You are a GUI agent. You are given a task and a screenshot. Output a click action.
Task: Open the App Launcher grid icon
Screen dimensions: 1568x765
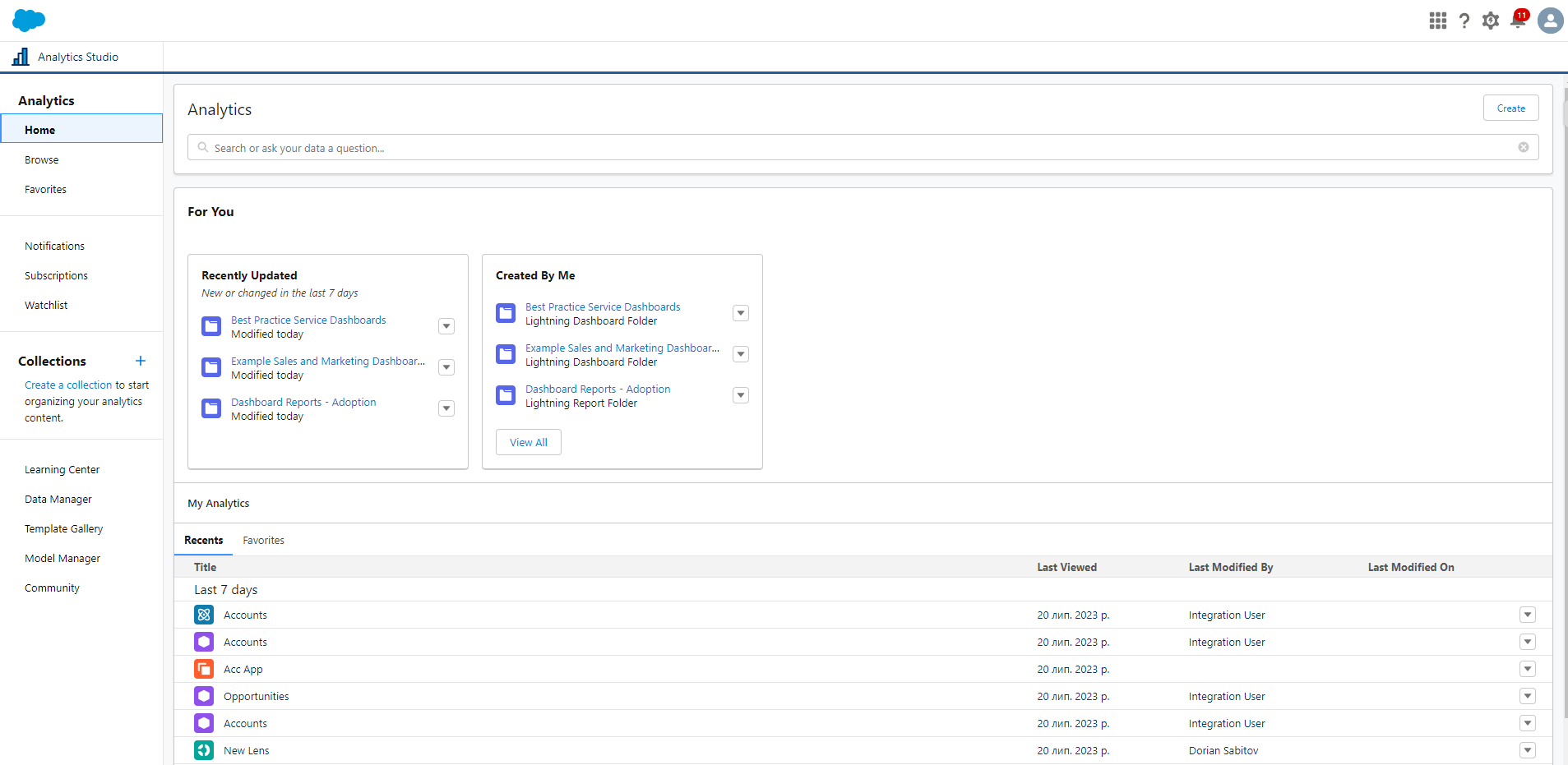click(x=1437, y=21)
